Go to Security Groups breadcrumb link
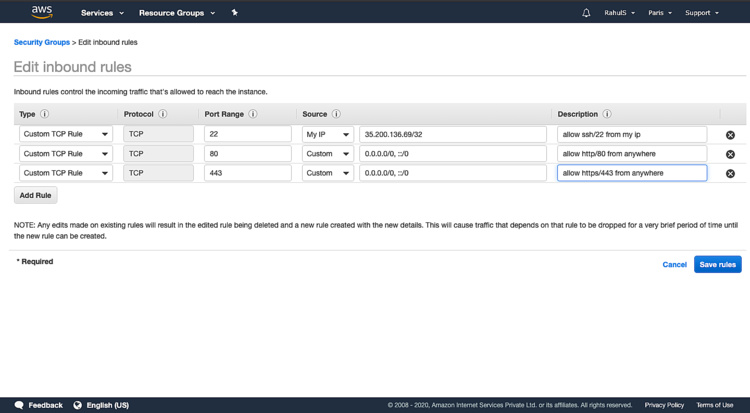 pyautogui.click(x=42, y=42)
